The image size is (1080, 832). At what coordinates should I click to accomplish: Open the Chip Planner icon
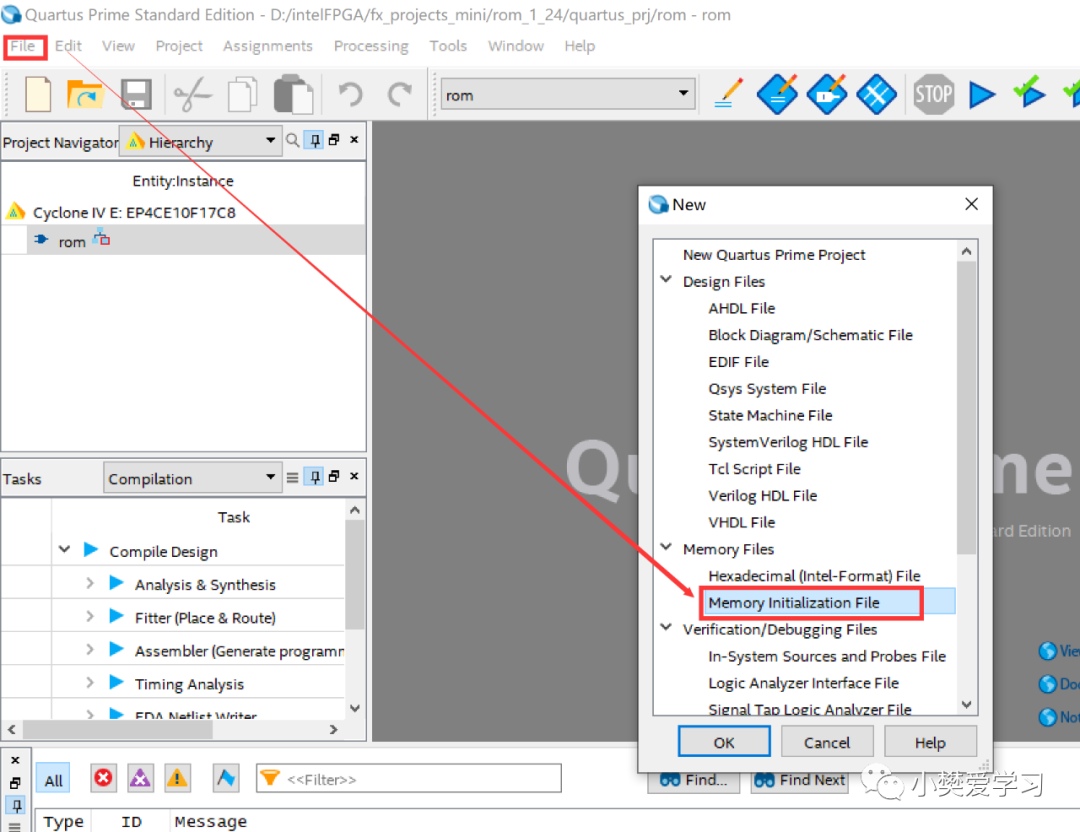click(x=876, y=94)
